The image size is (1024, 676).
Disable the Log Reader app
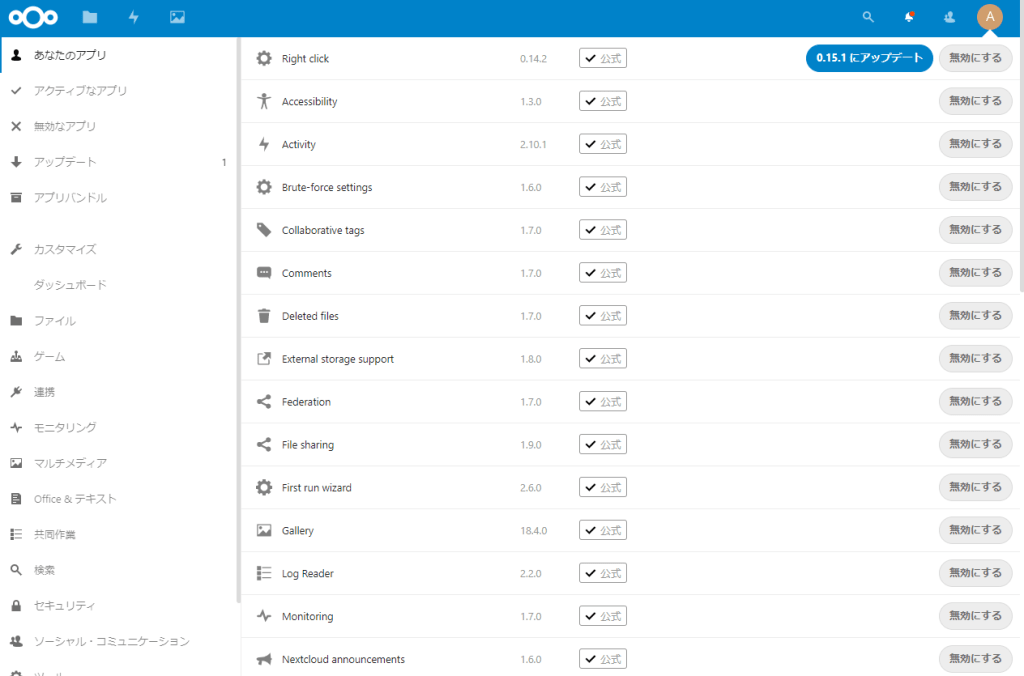[x=975, y=573]
